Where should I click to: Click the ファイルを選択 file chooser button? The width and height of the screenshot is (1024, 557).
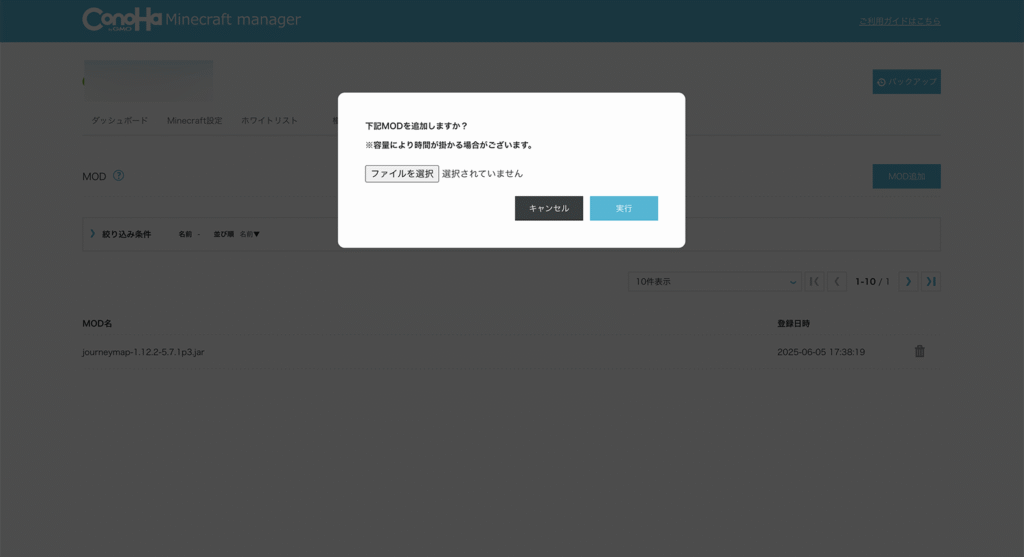(x=402, y=174)
